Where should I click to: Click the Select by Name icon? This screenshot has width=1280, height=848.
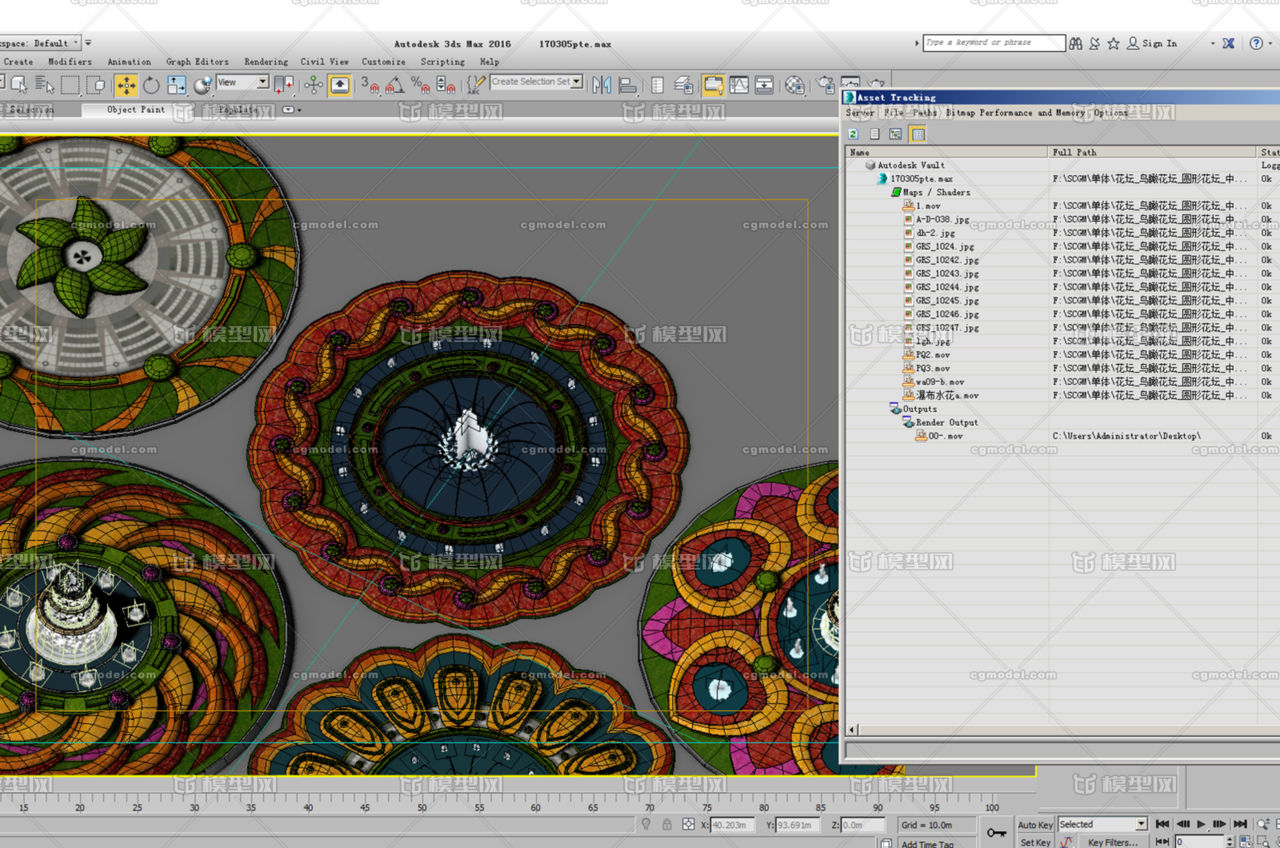(x=44, y=85)
